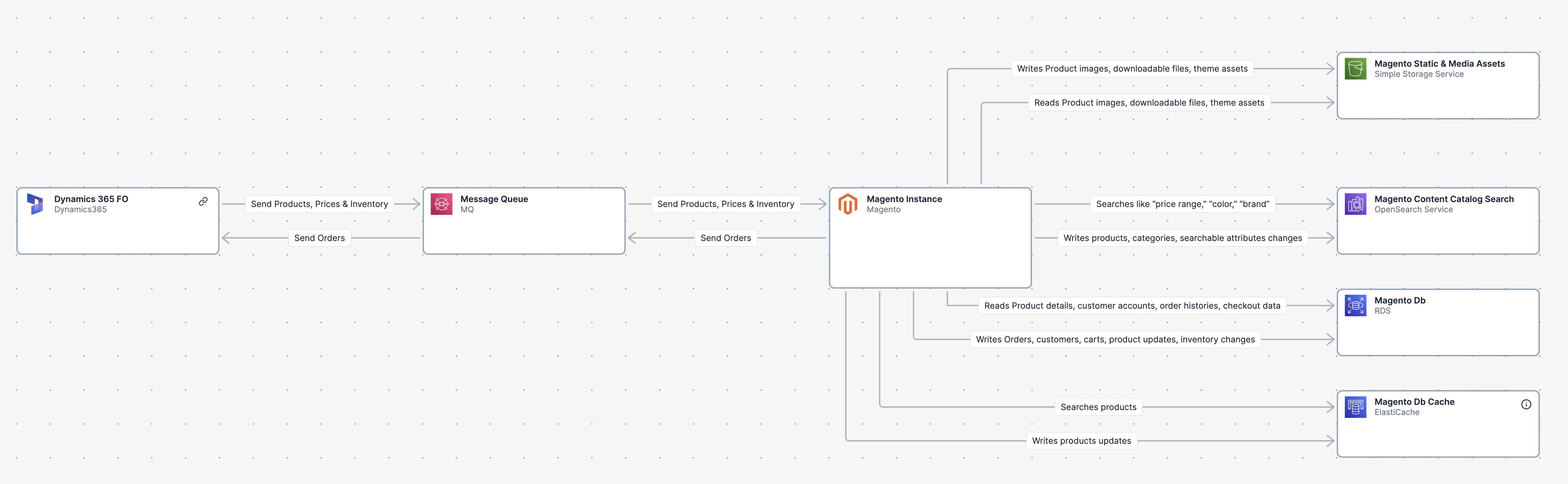This screenshot has height=484, width=1568.
Task: Select 'Reads Product details, customer accounts, order histories' label
Action: (1131, 305)
